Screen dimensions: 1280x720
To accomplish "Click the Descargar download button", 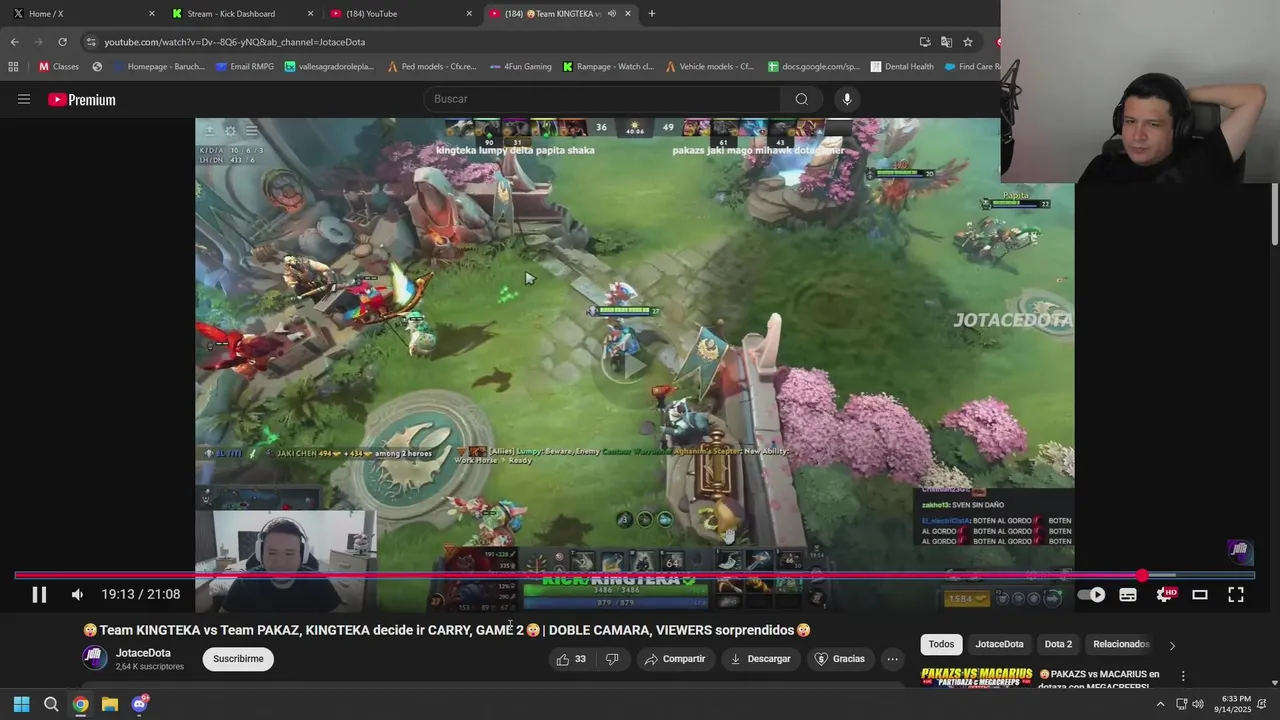I will click(x=761, y=659).
